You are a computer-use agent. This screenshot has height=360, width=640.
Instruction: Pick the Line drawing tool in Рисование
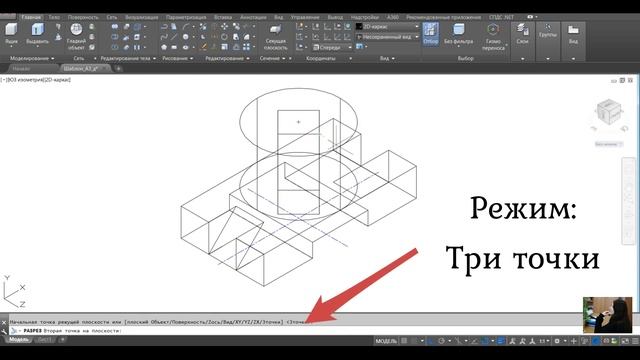[174, 37]
